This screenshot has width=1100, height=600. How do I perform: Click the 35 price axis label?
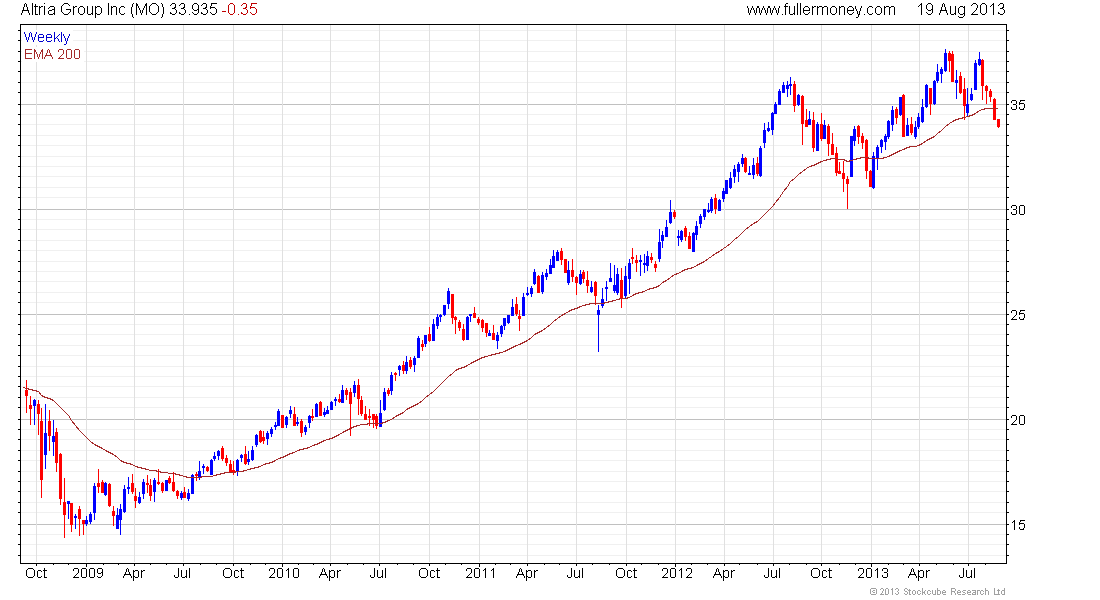click(x=1017, y=105)
